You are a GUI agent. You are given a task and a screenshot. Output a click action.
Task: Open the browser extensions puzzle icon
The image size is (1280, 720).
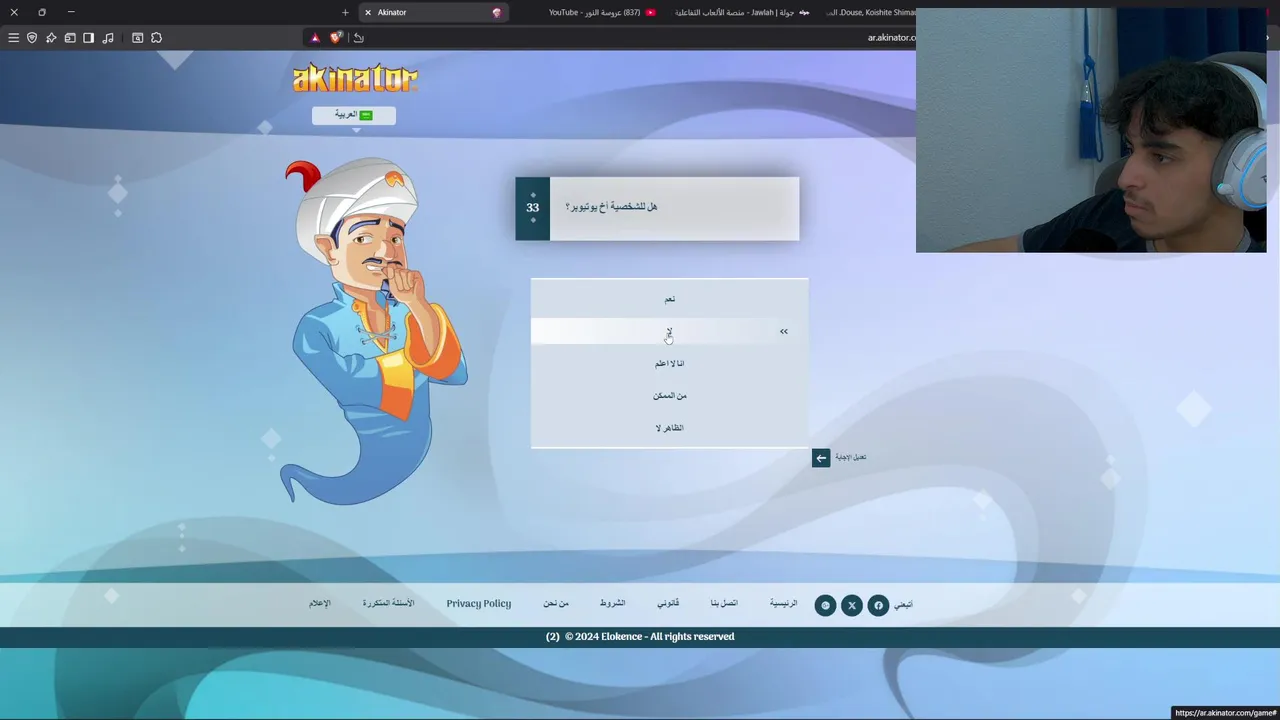(x=157, y=38)
